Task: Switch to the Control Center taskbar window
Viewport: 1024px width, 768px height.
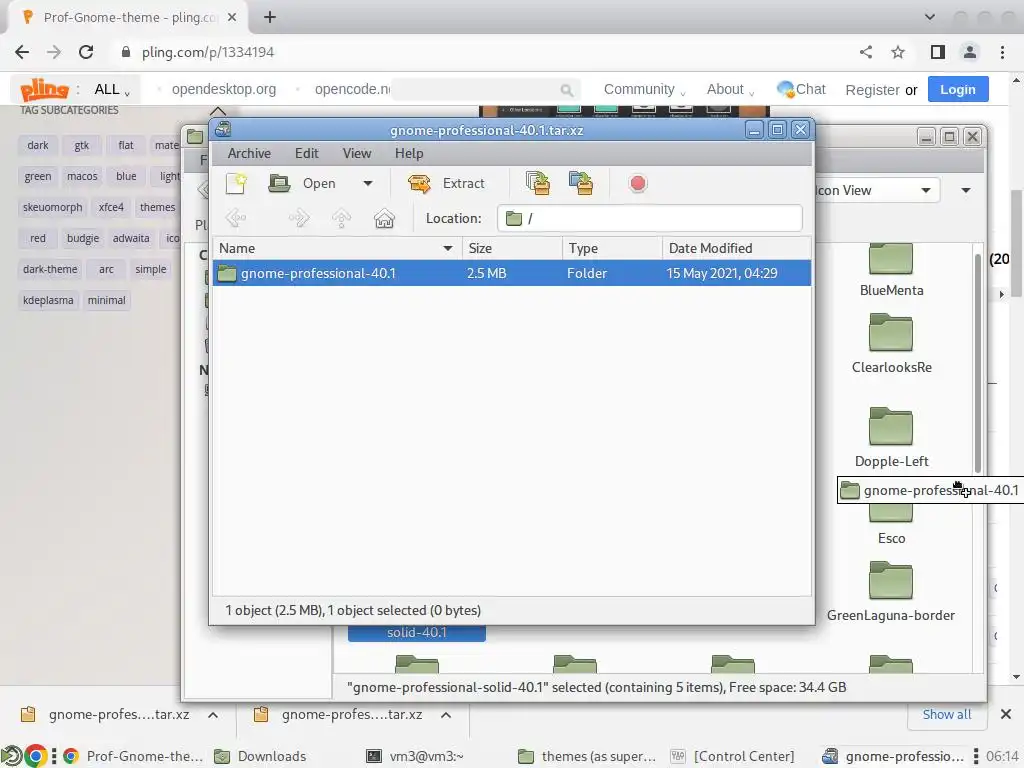Action: (x=732, y=756)
